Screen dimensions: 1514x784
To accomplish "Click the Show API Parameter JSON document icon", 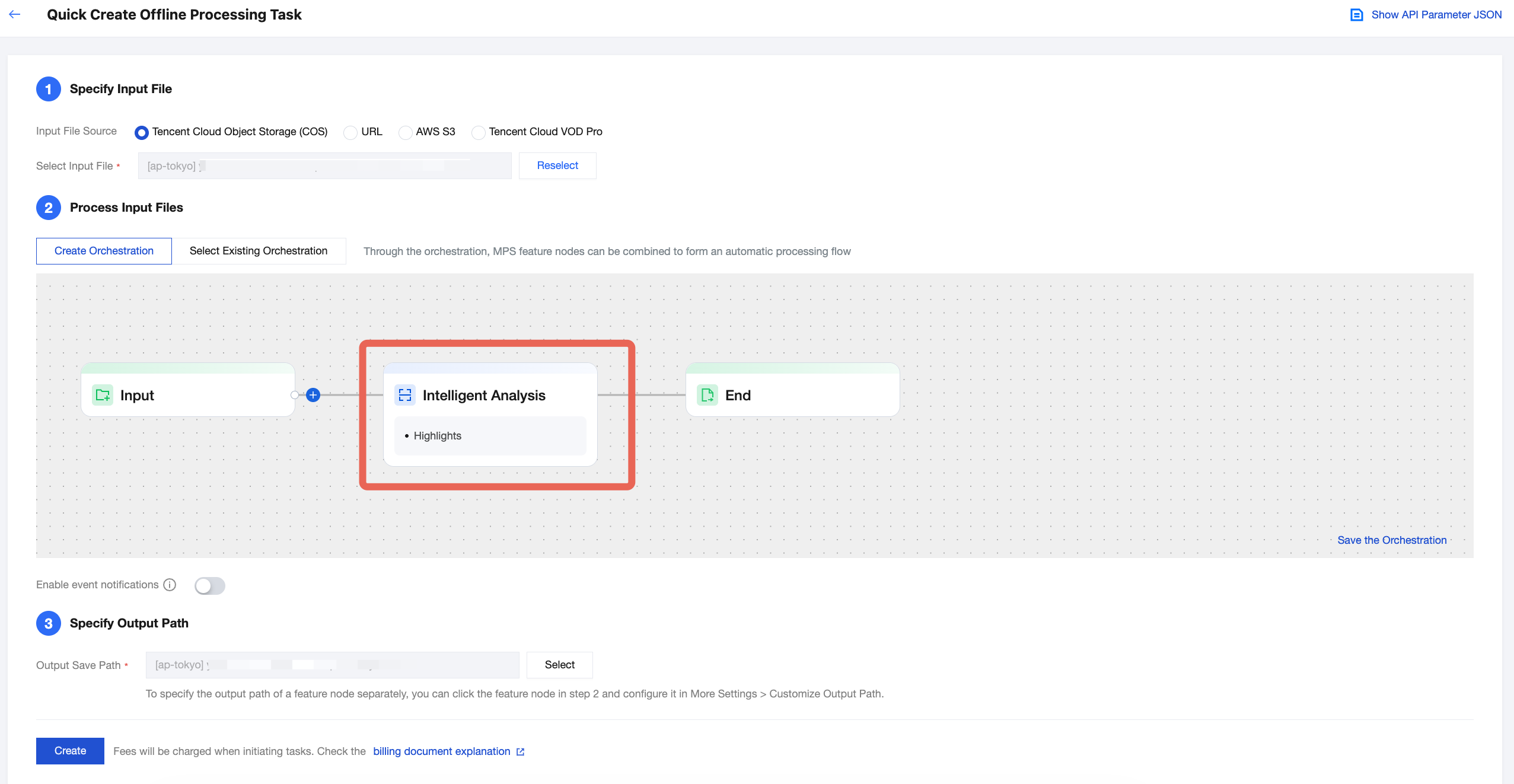I will pyautogui.click(x=1356, y=15).
